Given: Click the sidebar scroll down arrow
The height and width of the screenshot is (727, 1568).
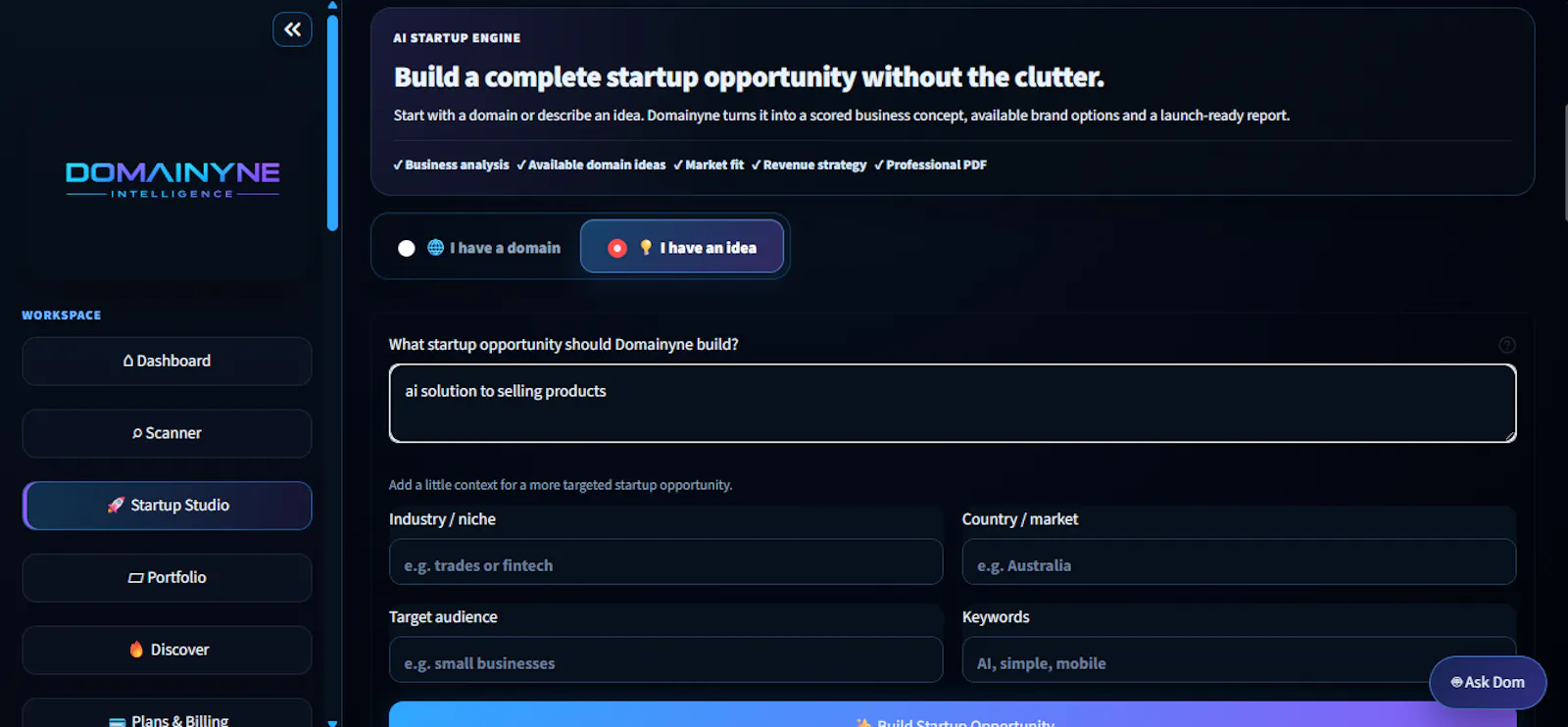Looking at the screenshot, I should (332, 723).
